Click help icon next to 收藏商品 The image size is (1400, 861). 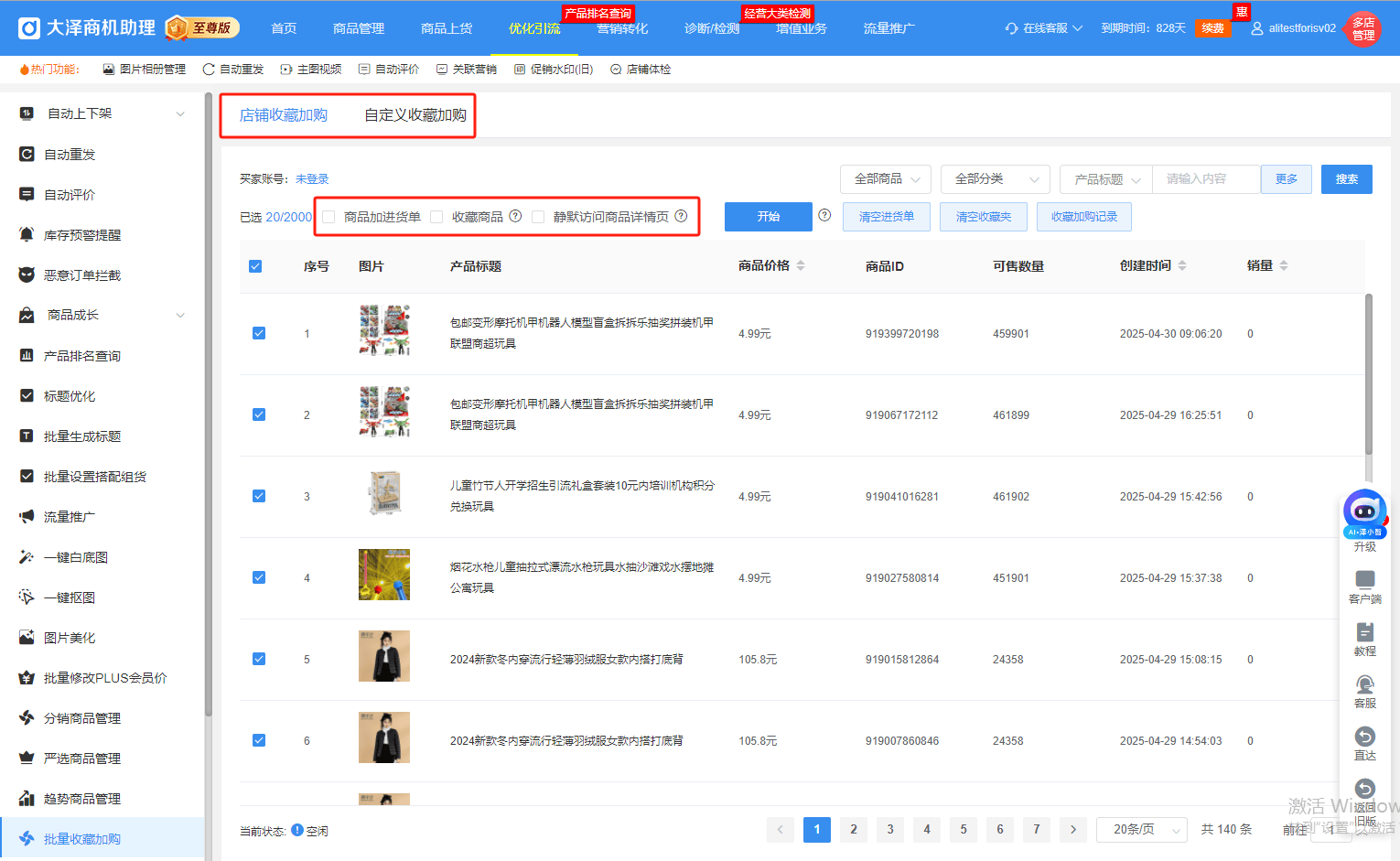tap(515, 217)
